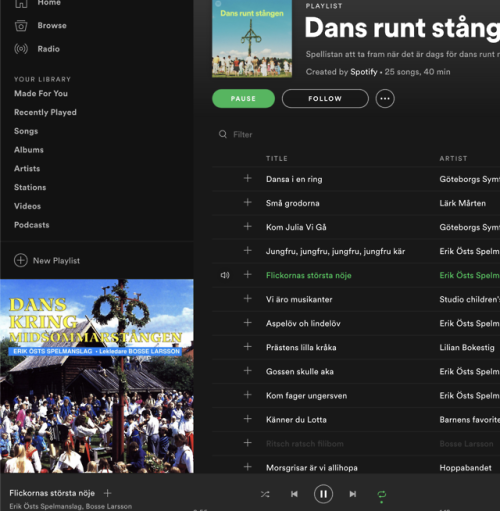Click the New Playlist plus icon
The image size is (500, 511).
click(x=21, y=260)
